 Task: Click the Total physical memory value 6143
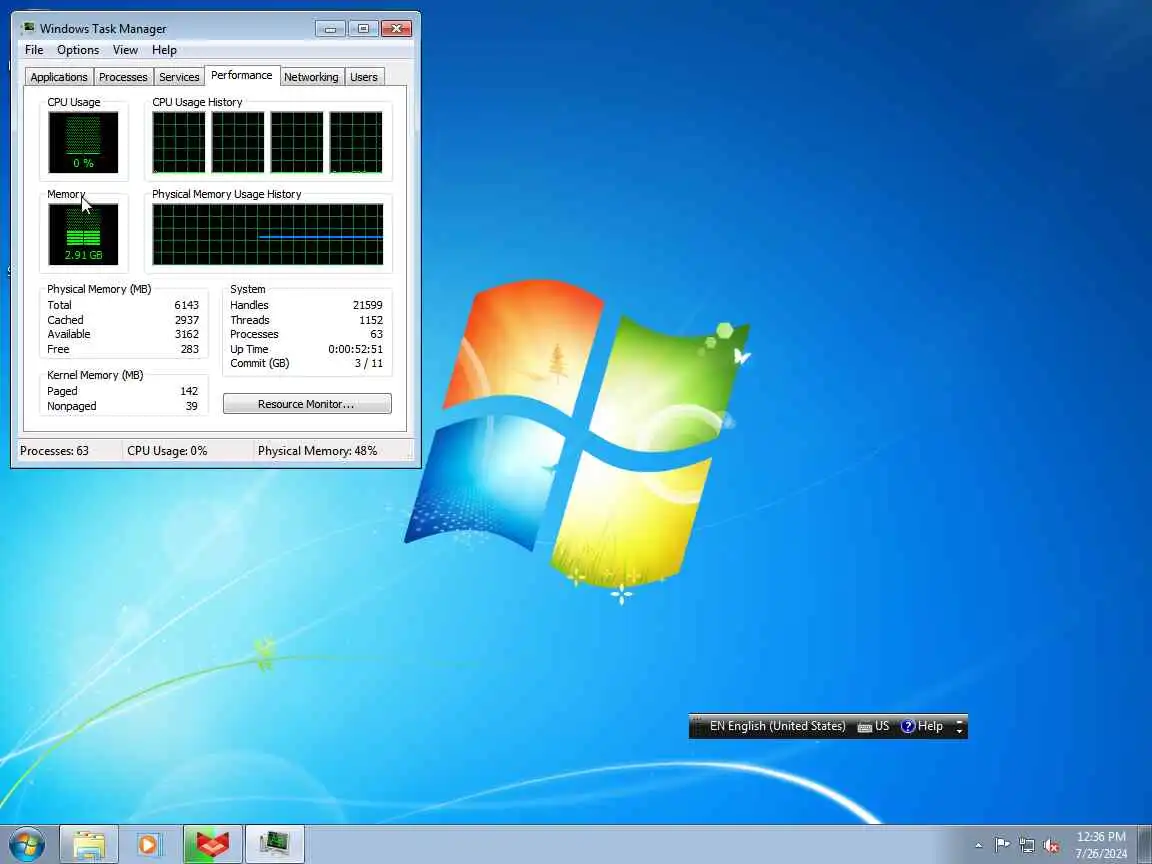pos(187,305)
